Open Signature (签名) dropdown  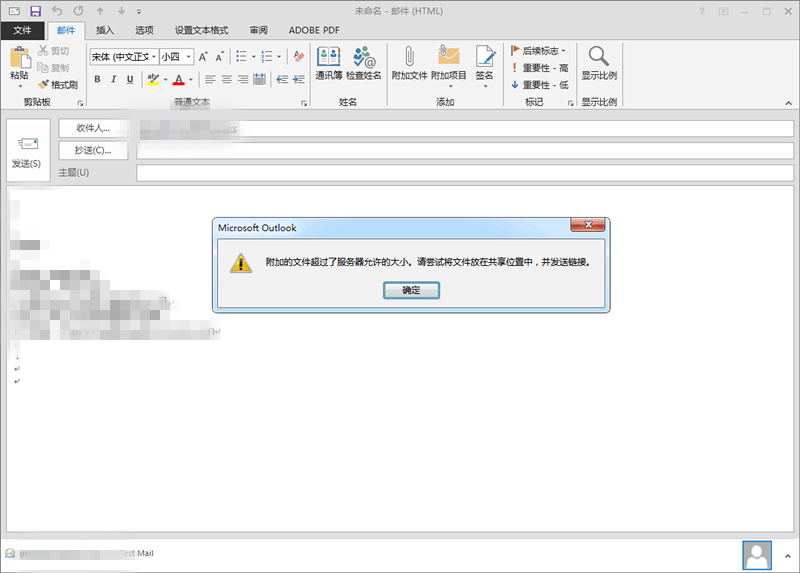point(485,66)
